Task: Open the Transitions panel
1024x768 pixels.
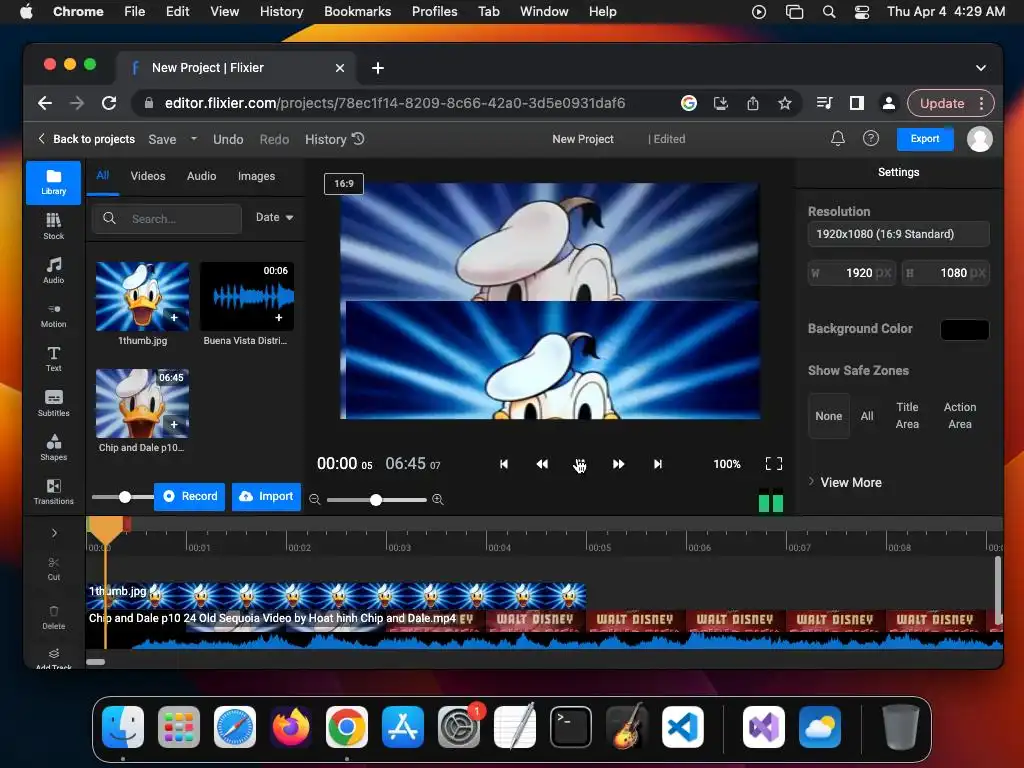Action: pyautogui.click(x=54, y=492)
